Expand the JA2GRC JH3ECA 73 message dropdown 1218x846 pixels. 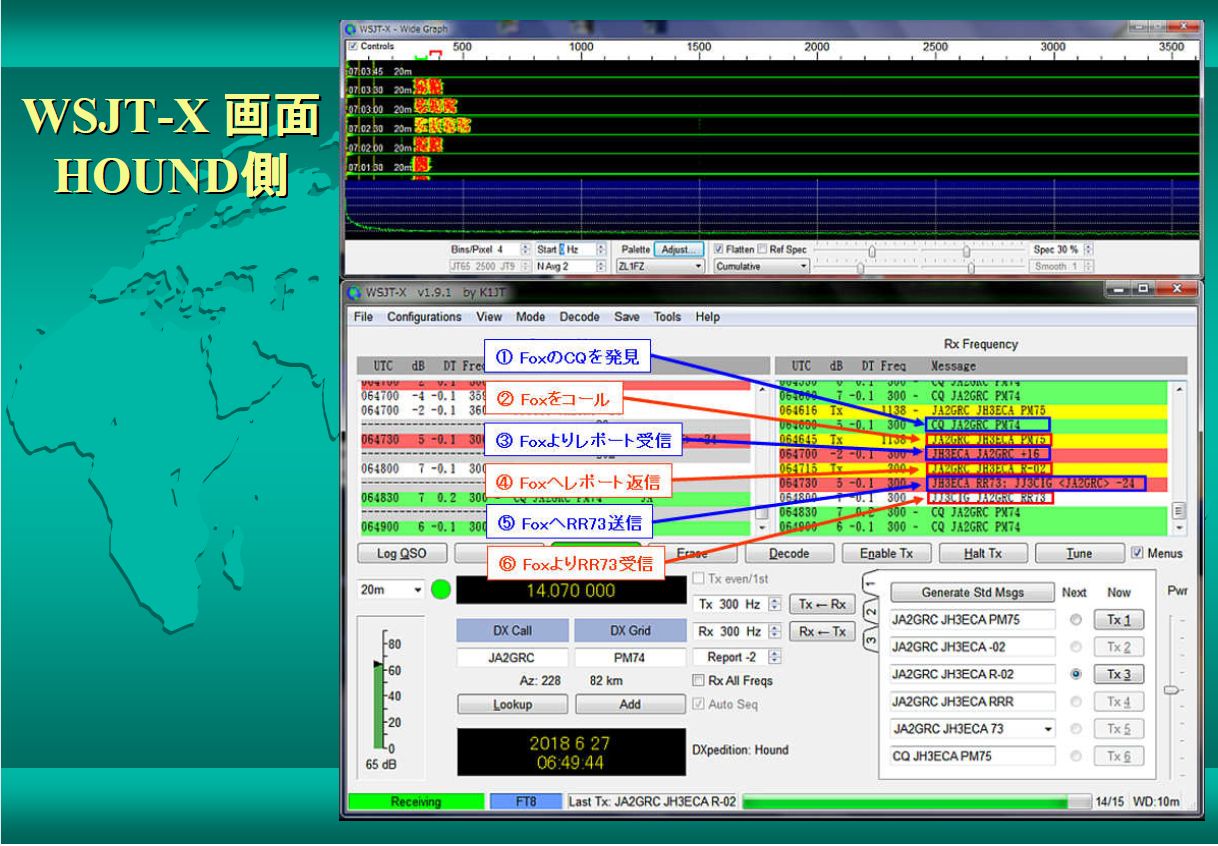click(1048, 728)
